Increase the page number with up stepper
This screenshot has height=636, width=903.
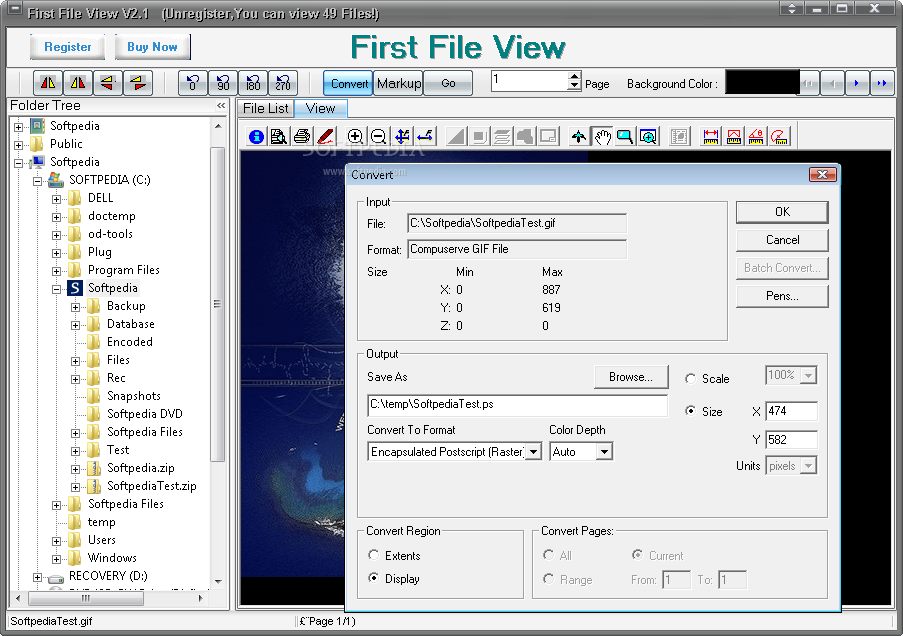574,76
